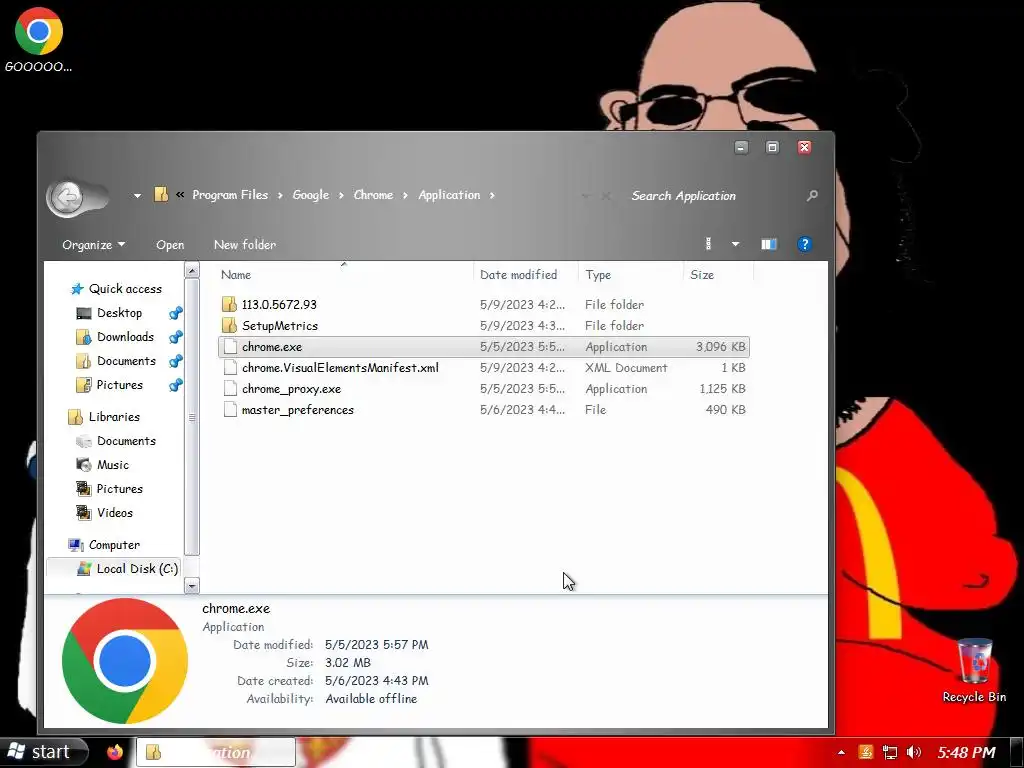The height and width of the screenshot is (768, 1024).
Task: Select the Application breadcrumb
Action: click(449, 195)
